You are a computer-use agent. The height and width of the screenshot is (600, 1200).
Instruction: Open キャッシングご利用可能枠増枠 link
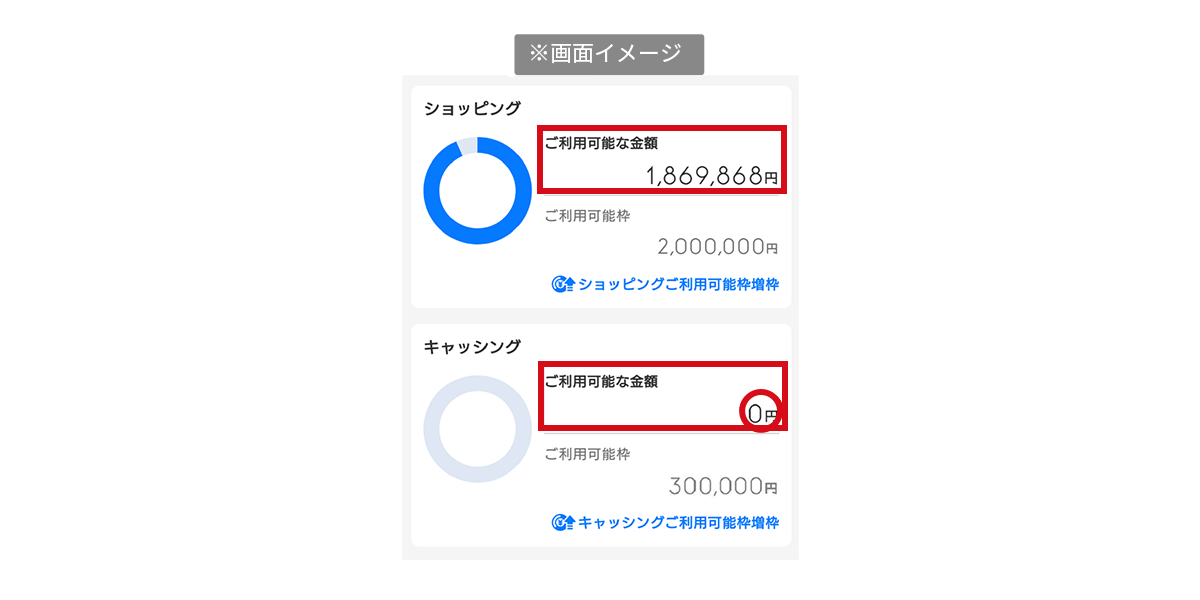(678, 522)
